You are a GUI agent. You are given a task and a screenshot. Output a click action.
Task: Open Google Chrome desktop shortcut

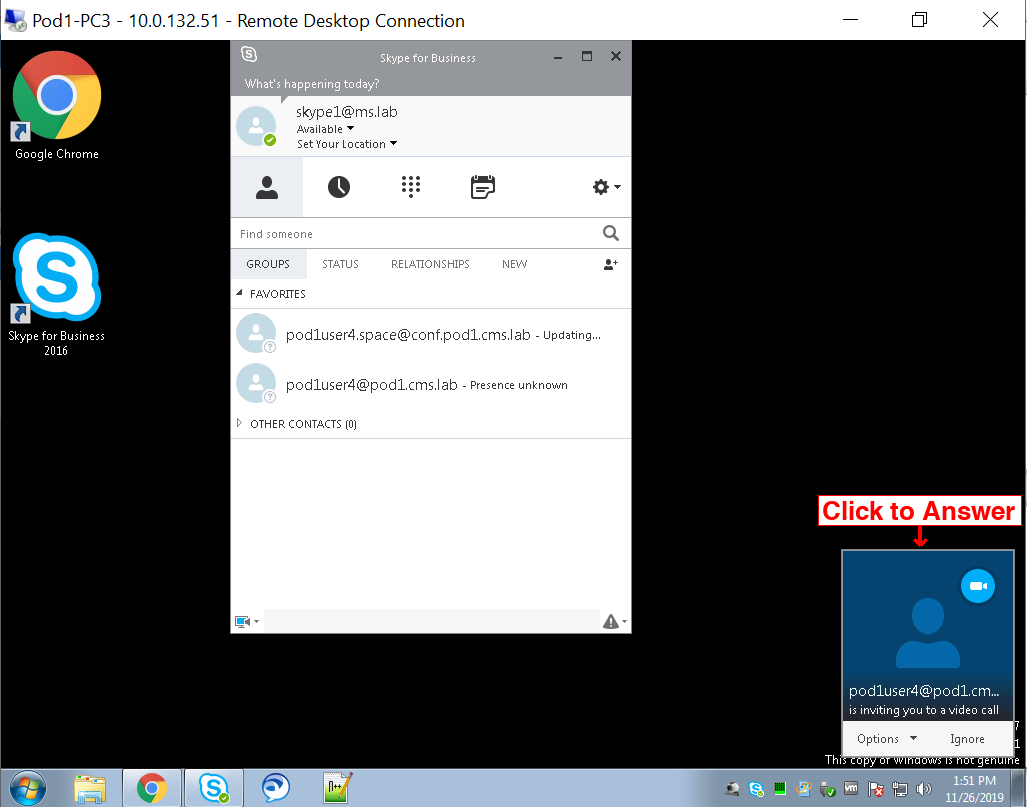coord(57,105)
